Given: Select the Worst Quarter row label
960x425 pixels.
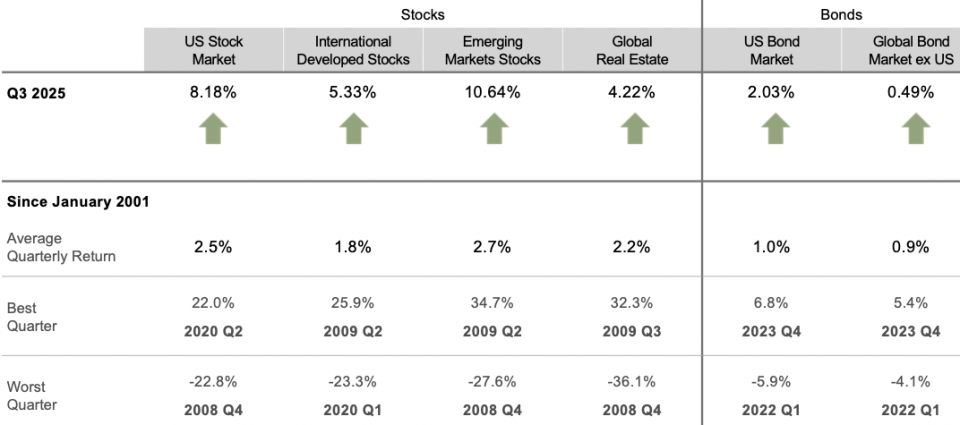Looking at the screenshot, I should pyautogui.click(x=32, y=395).
